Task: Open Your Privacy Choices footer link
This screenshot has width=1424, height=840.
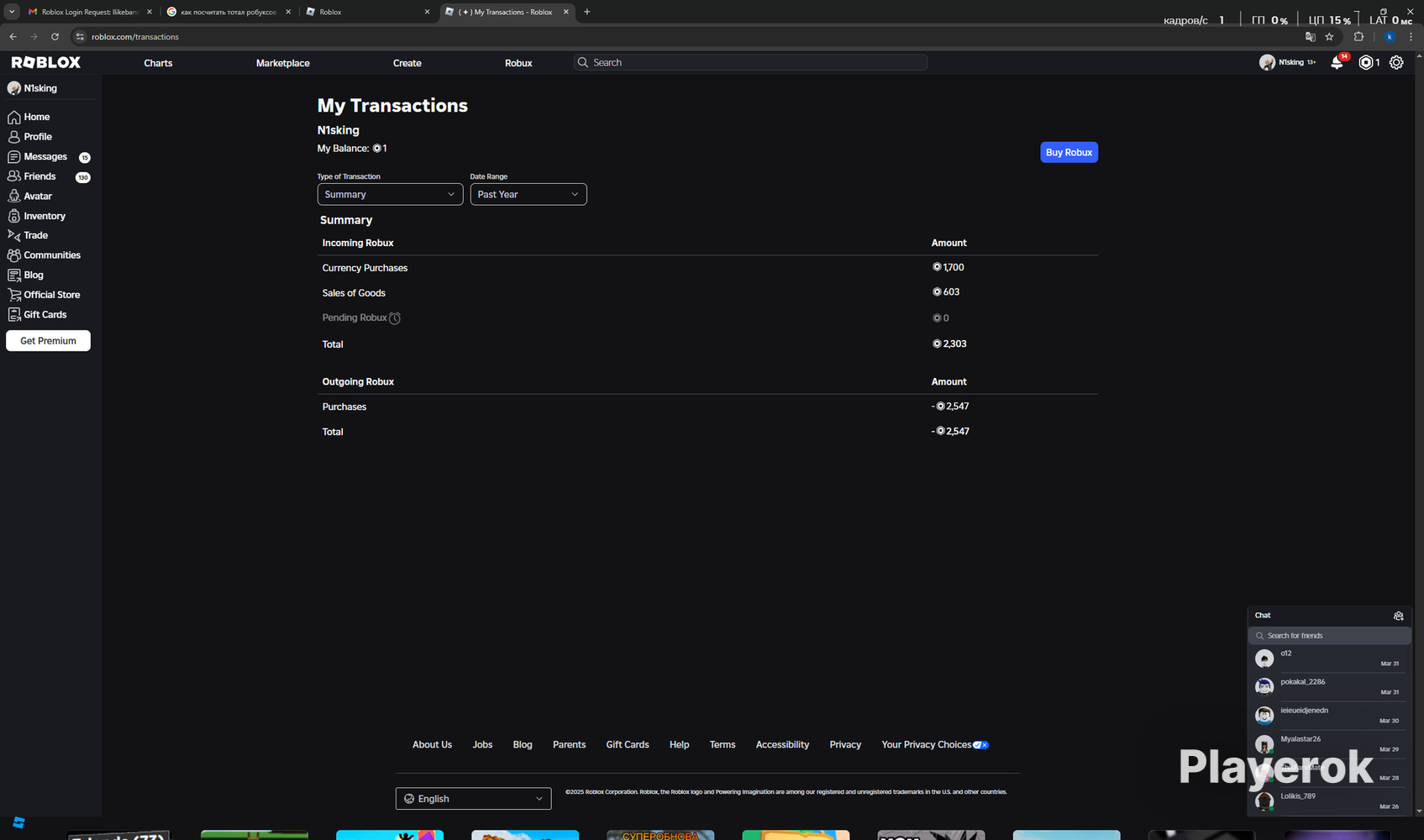Action: coord(935,745)
